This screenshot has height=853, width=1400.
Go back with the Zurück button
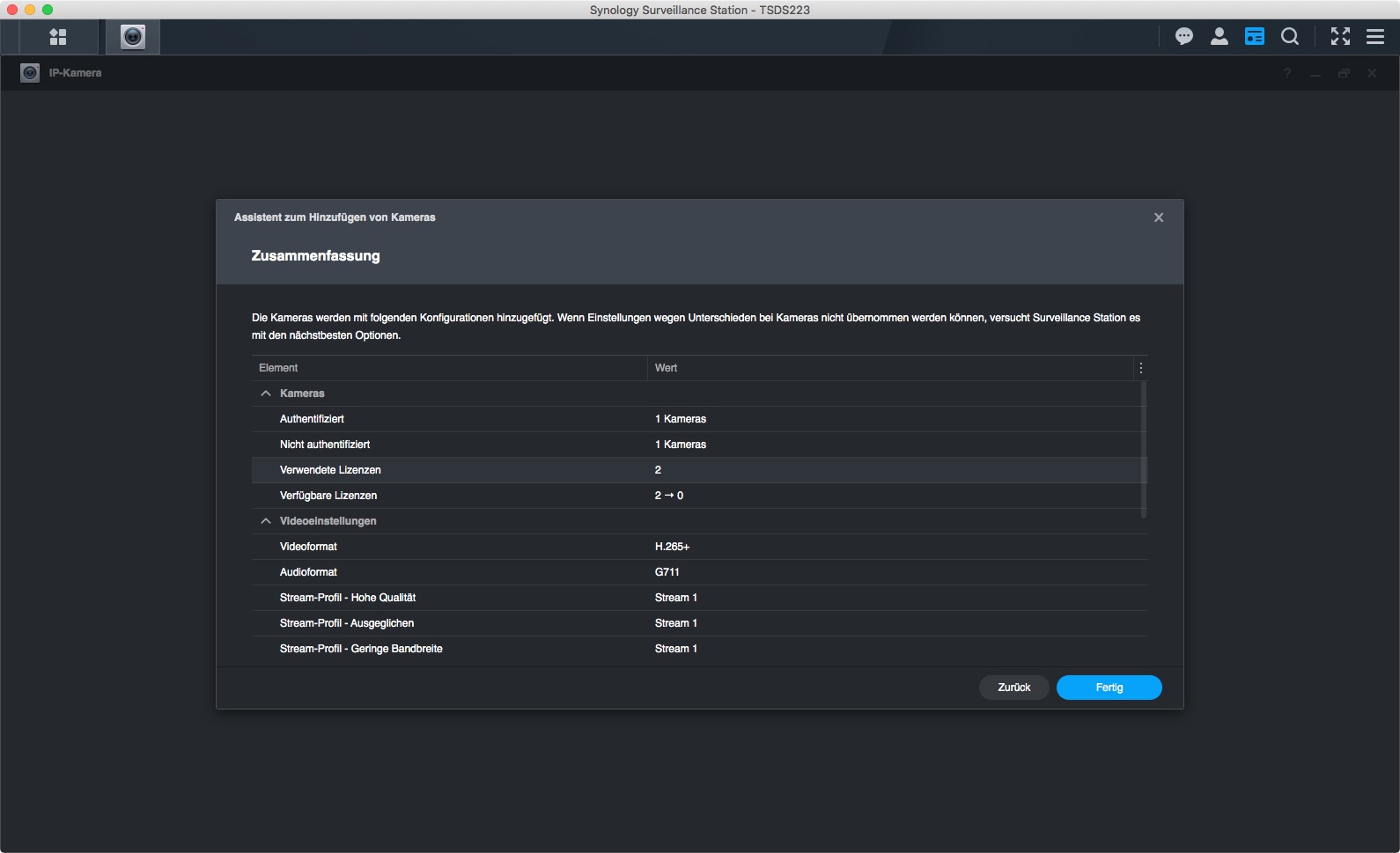(1013, 688)
